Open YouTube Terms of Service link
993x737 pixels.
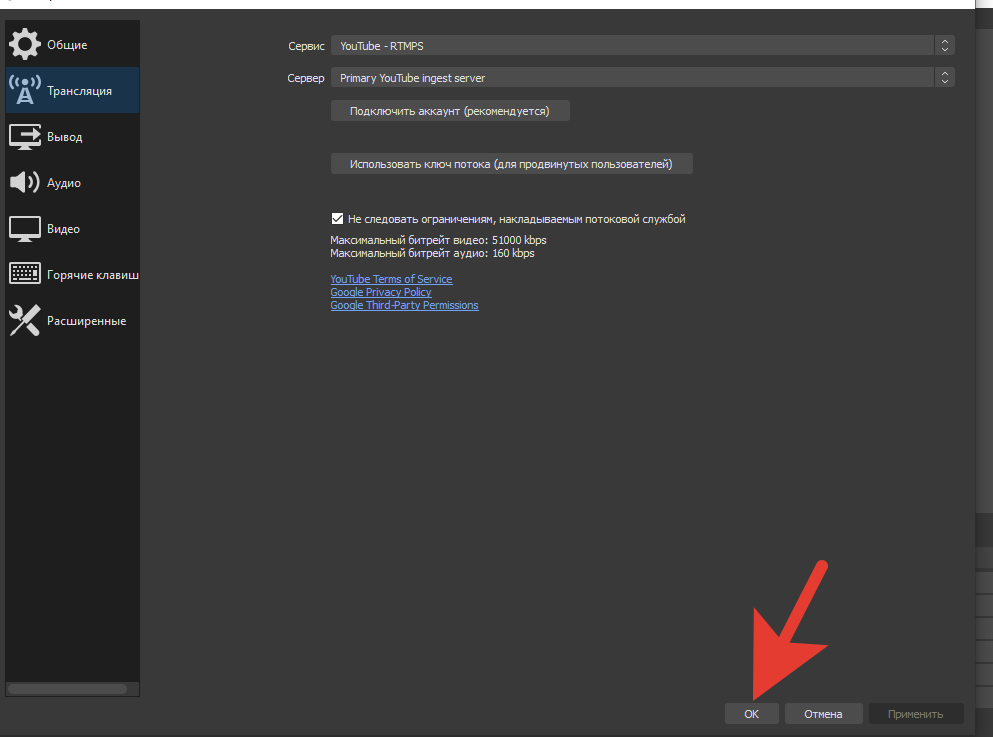click(391, 279)
